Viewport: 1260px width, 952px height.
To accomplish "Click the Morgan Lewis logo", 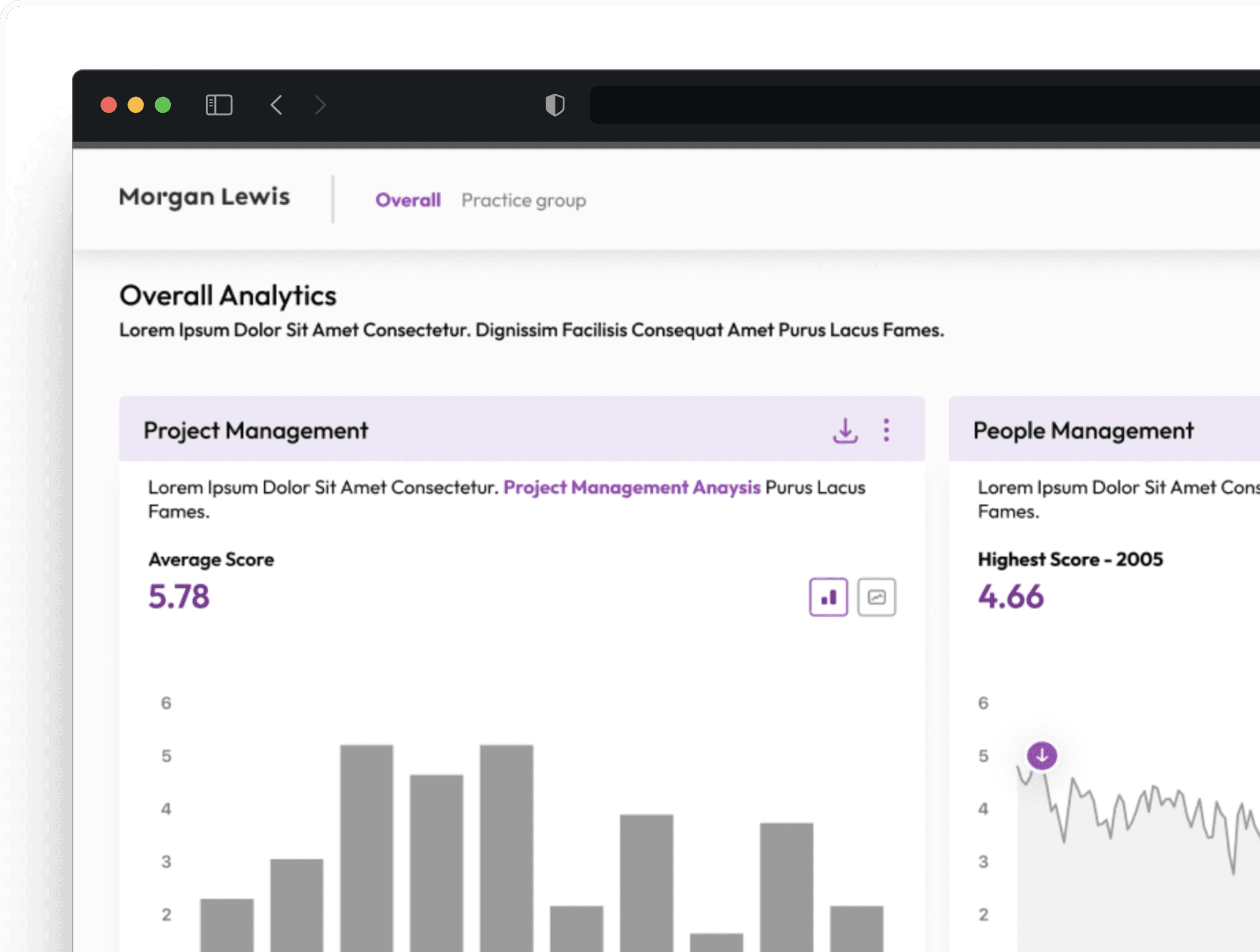I will point(204,197).
